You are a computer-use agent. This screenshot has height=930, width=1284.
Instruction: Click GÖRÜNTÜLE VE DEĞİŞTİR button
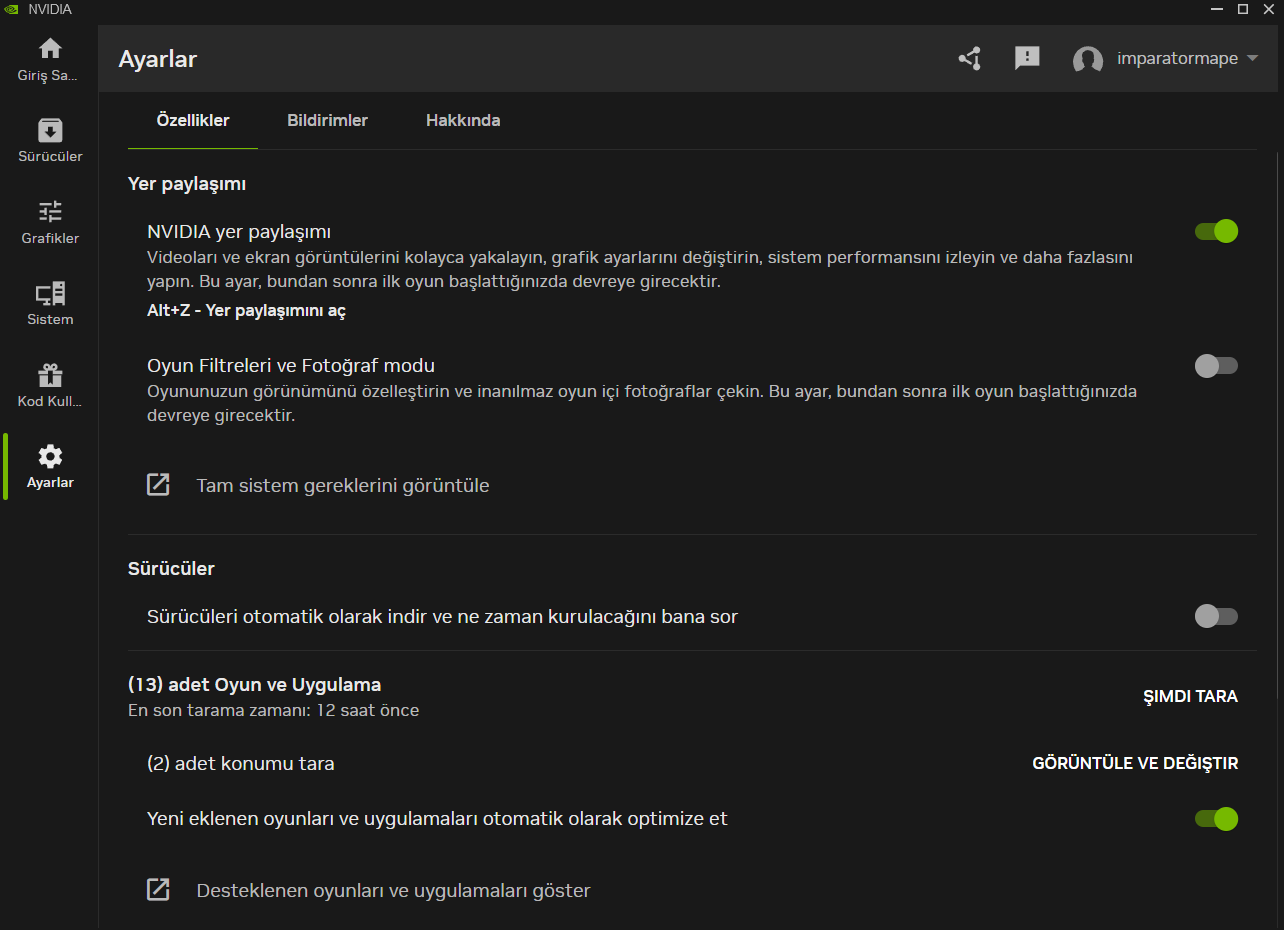[x=1135, y=764]
